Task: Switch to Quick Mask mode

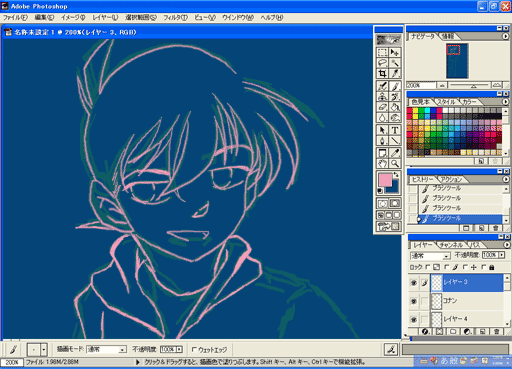Action: [x=395, y=203]
